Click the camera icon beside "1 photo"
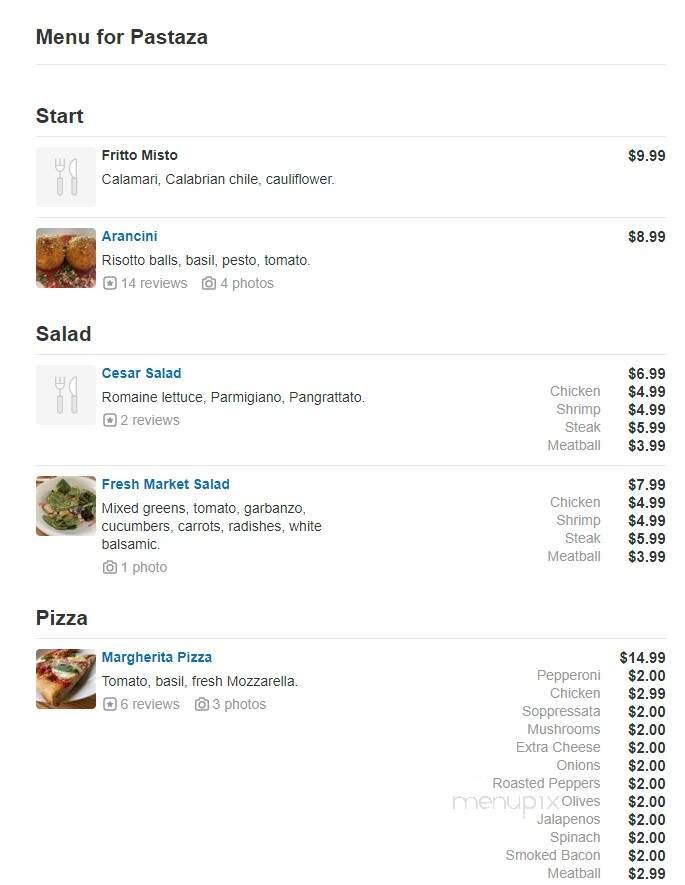The width and height of the screenshot is (685, 885). pyautogui.click(x=110, y=567)
